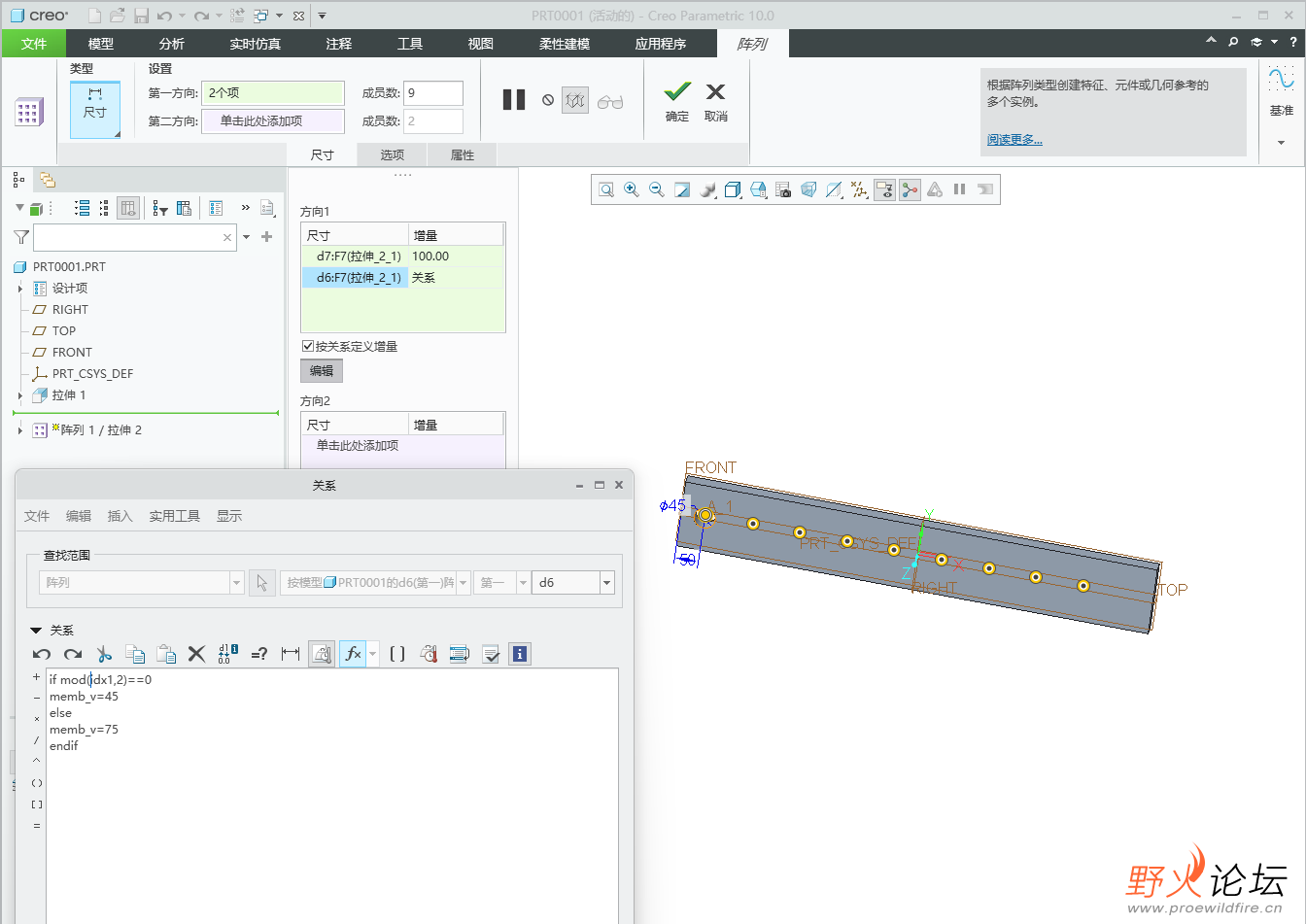Open the display style sphere icon

click(x=707, y=189)
